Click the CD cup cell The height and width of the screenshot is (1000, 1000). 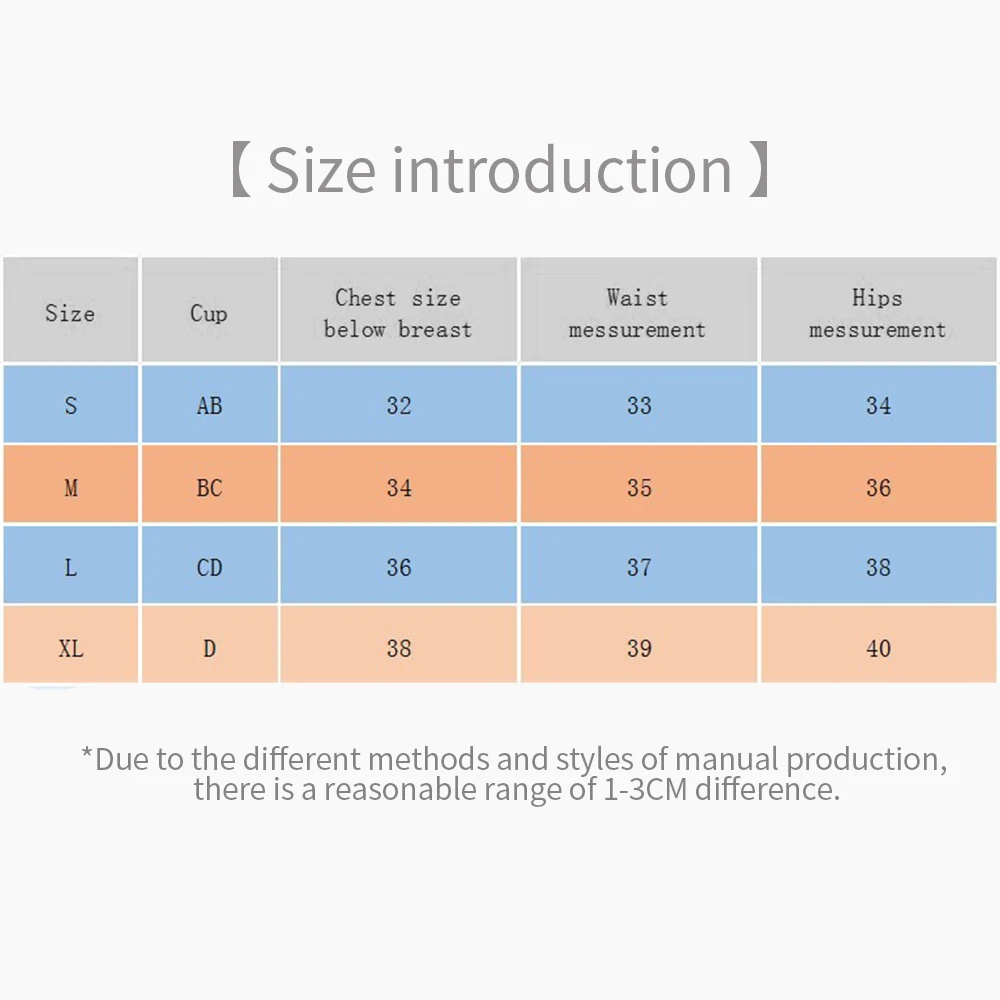[209, 568]
